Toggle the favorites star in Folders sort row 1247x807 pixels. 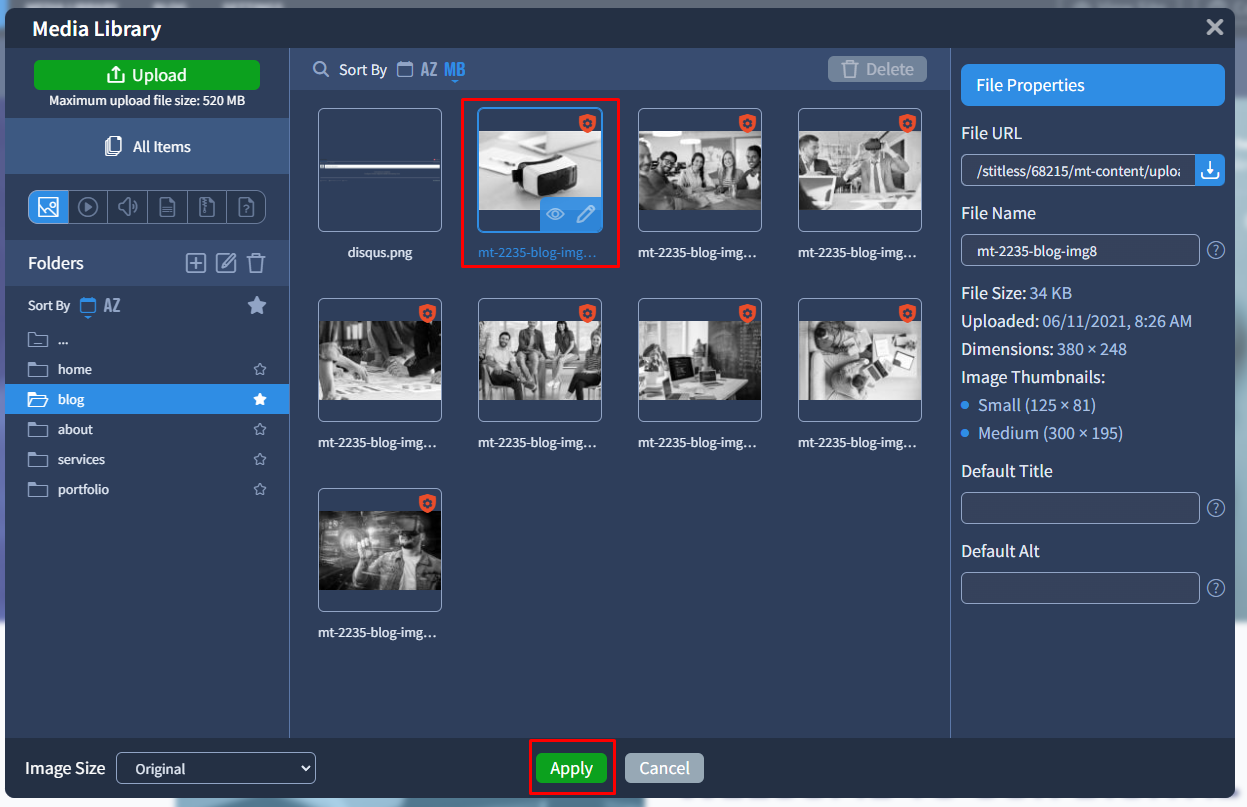click(x=257, y=305)
